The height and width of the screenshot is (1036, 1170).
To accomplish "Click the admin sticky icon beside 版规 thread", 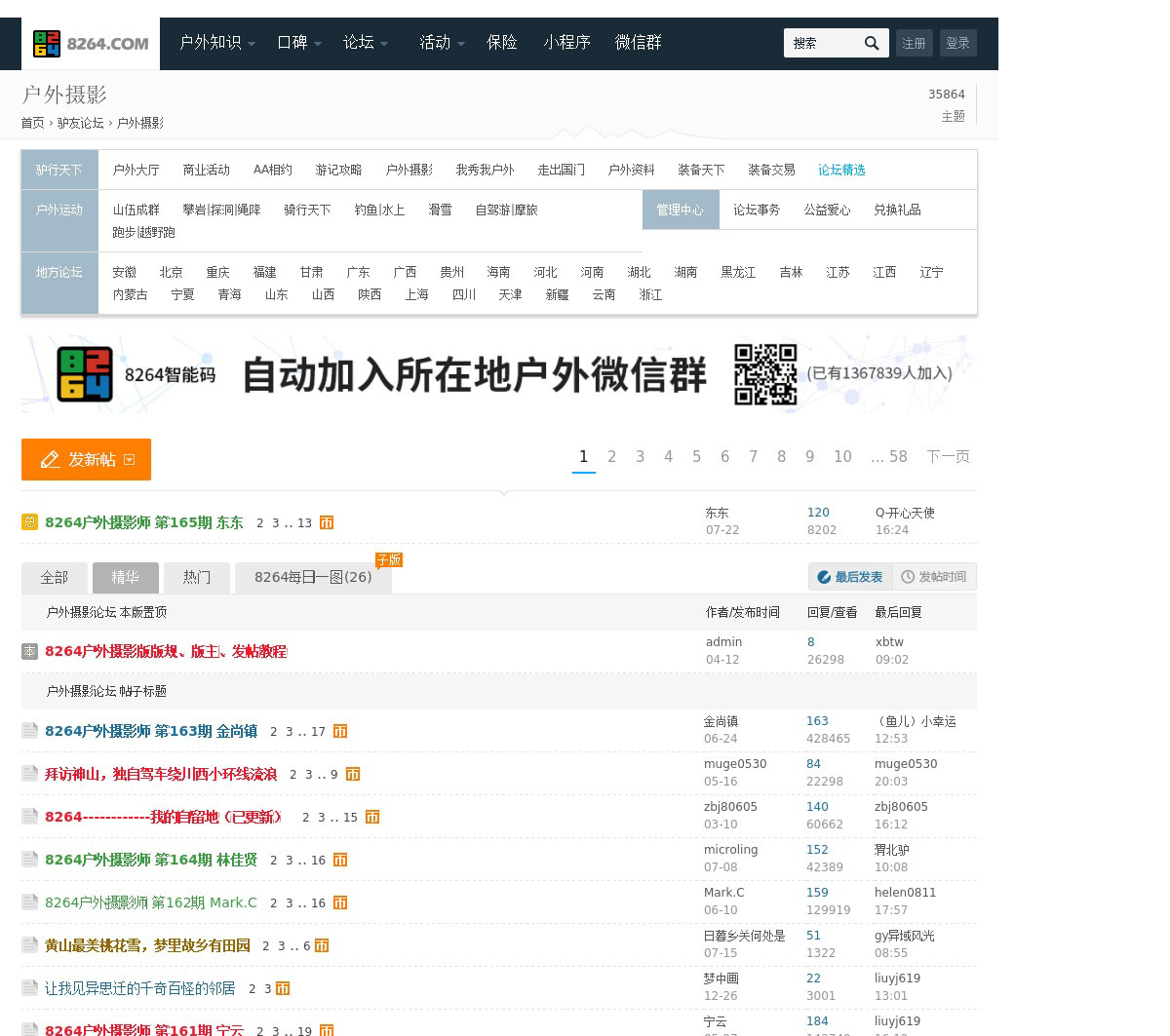I will coord(29,651).
